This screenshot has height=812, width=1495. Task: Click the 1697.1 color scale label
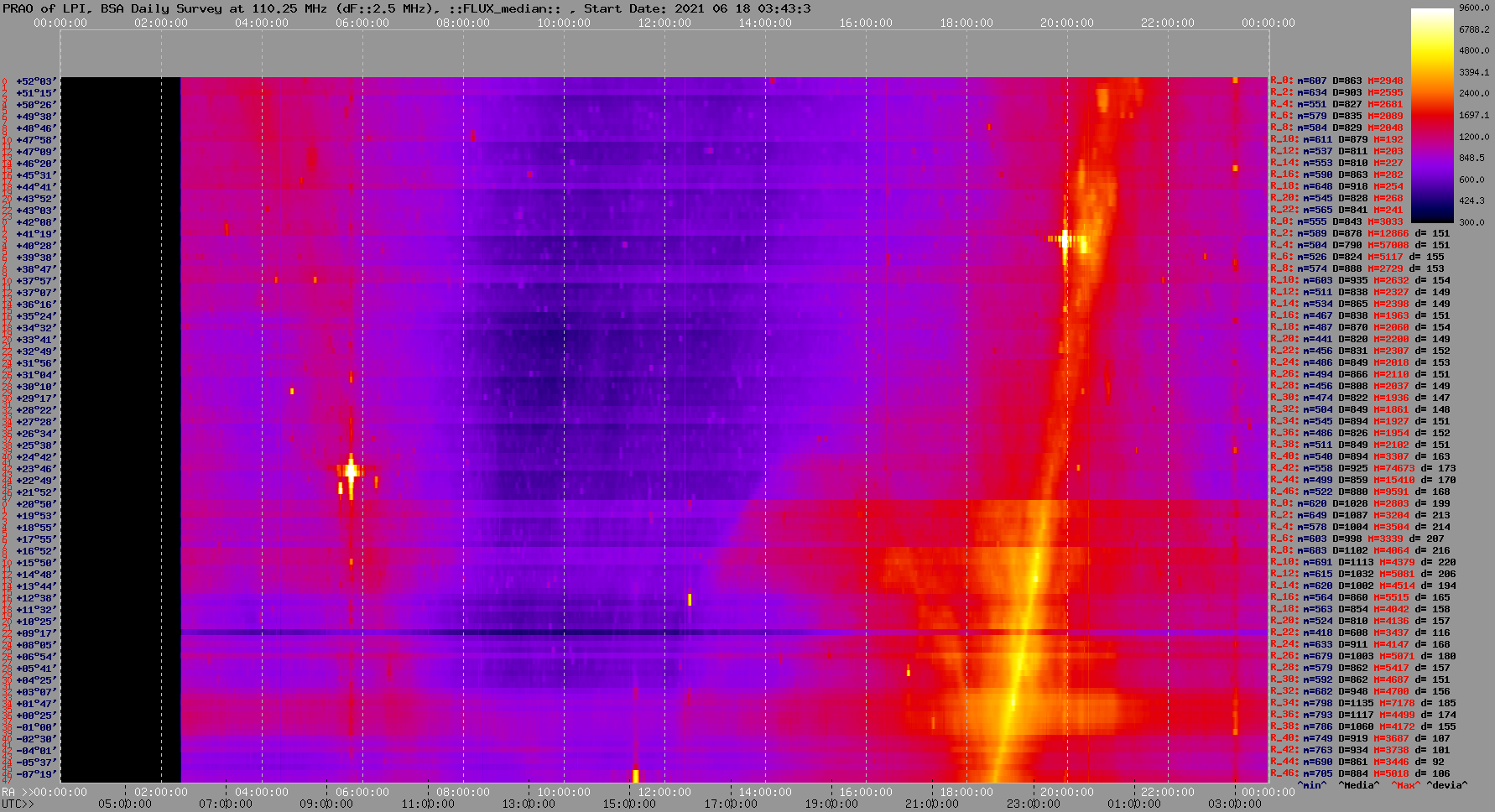tap(1474, 115)
